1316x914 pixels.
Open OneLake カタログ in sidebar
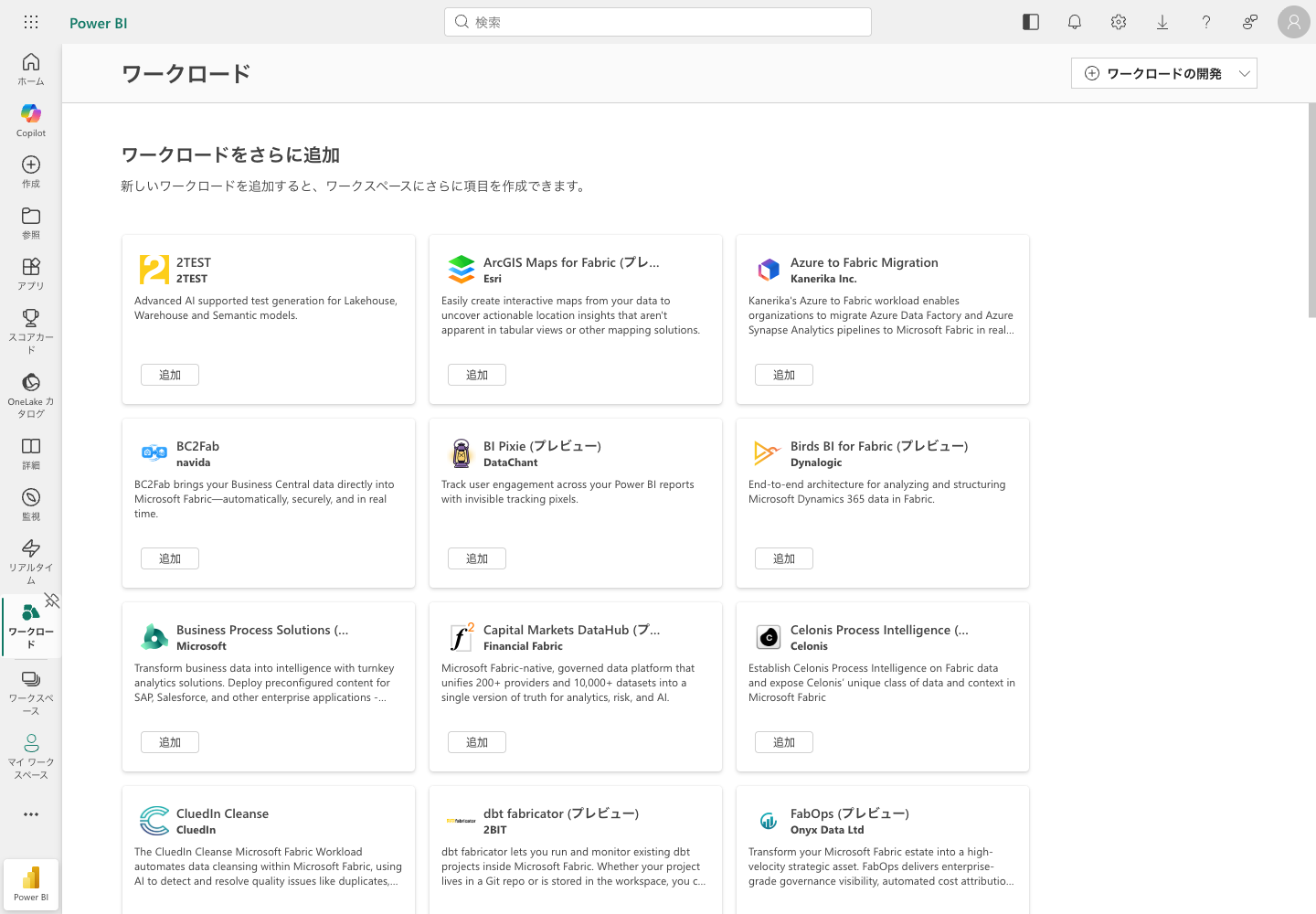tap(31, 395)
